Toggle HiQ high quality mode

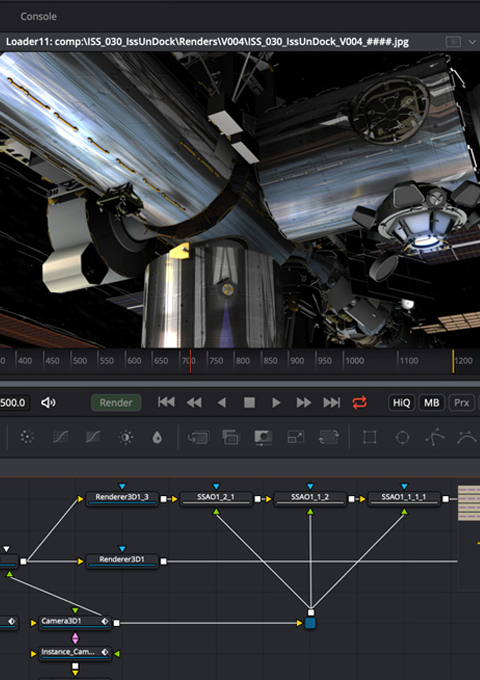401,403
